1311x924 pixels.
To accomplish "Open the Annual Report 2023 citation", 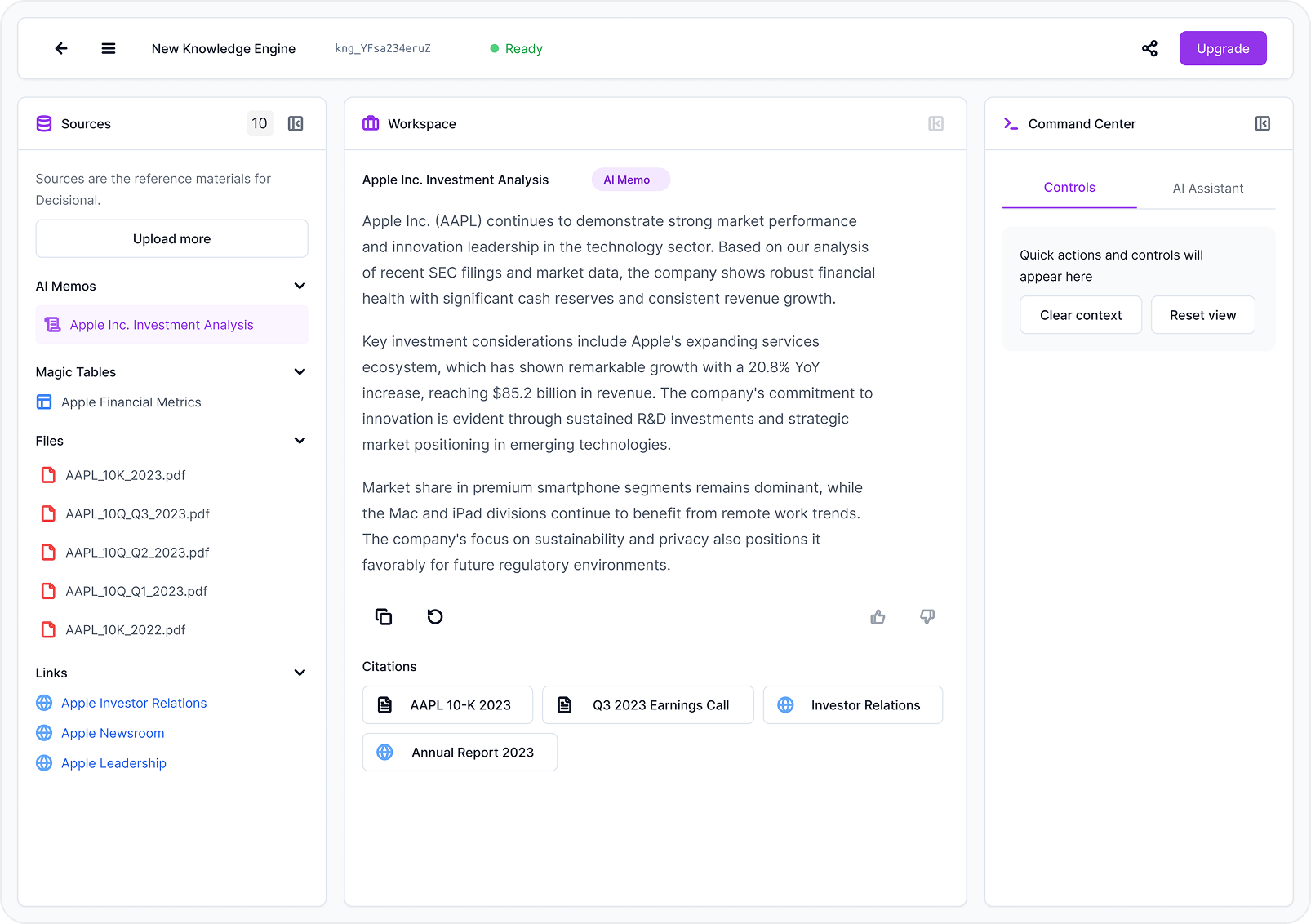I will click(460, 753).
